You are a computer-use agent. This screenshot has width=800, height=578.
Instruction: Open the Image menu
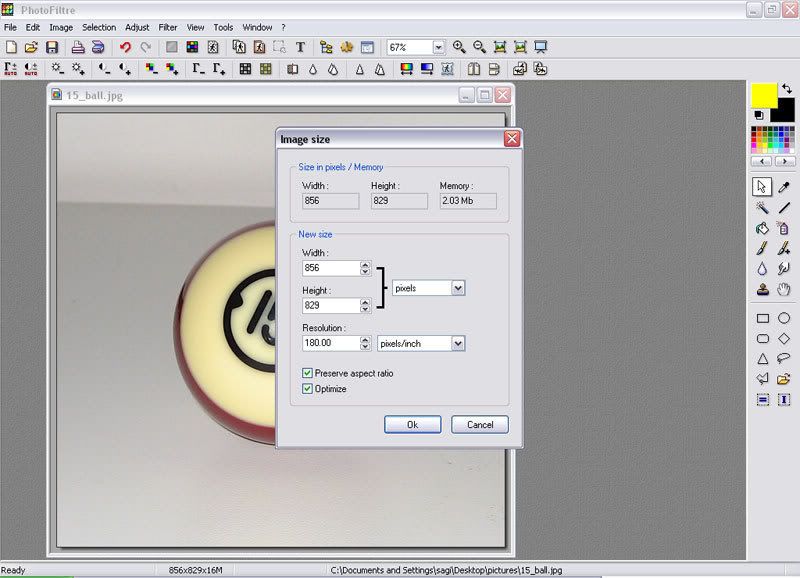[61, 28]
